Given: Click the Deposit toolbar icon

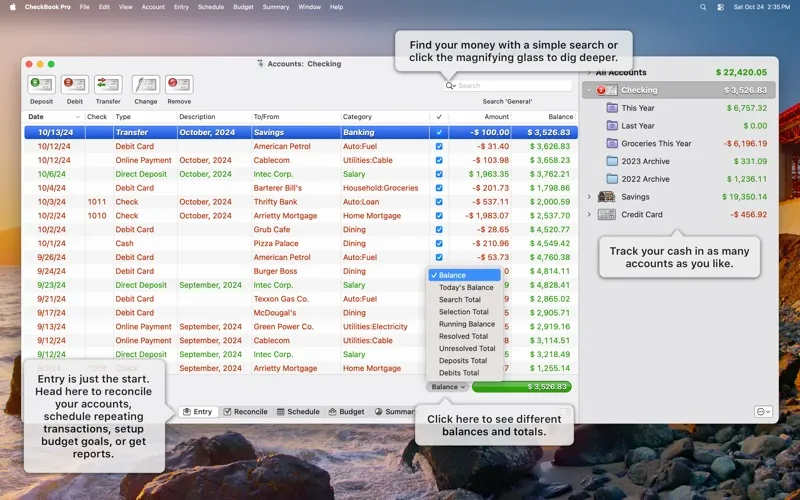Looking at the screenshot, I should tap(41, 85).
